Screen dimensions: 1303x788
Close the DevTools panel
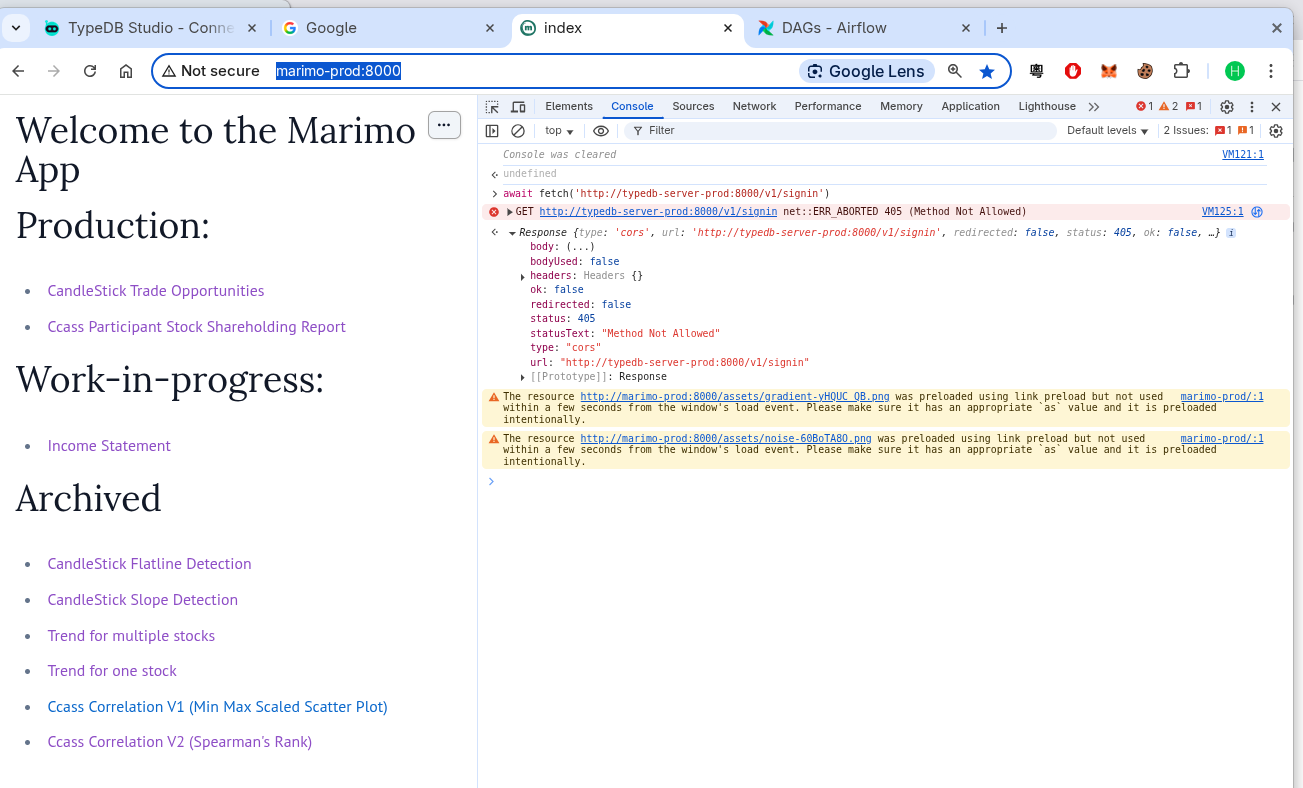point(1276,107)
